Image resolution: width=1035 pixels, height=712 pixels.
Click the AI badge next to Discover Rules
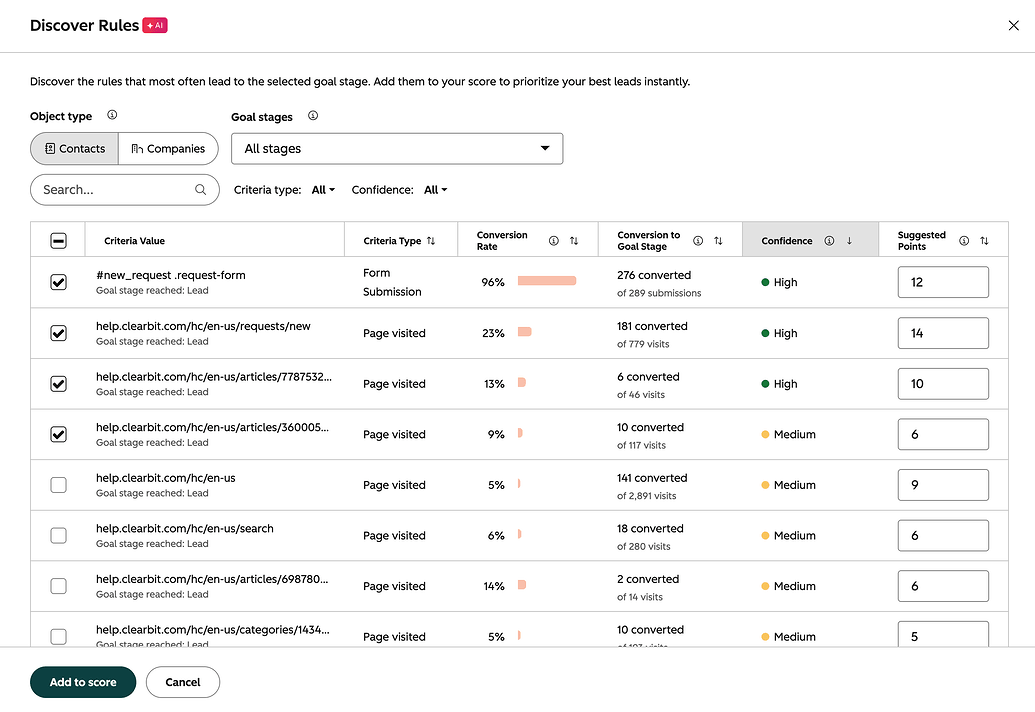tap(155, 25)
